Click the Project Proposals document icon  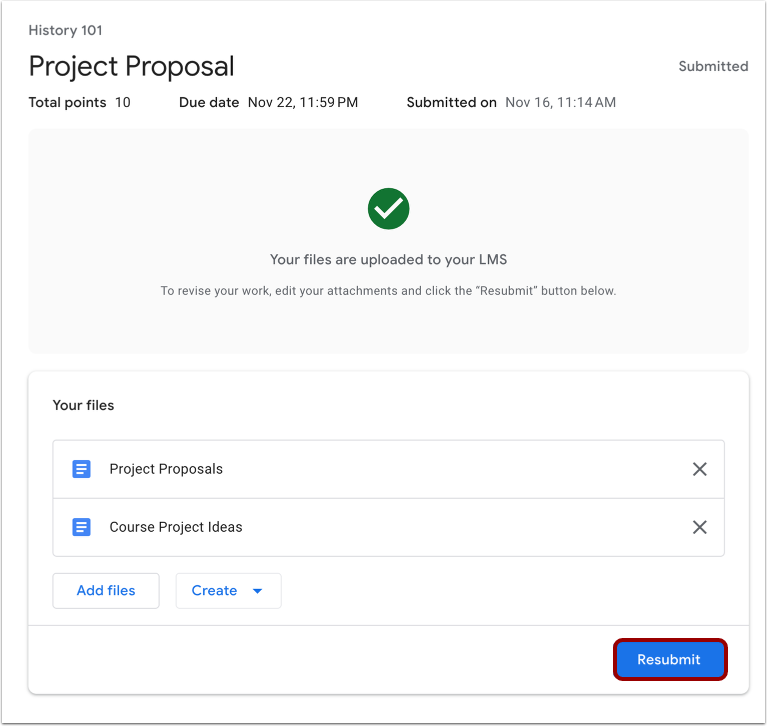click(x=81, y=469)
